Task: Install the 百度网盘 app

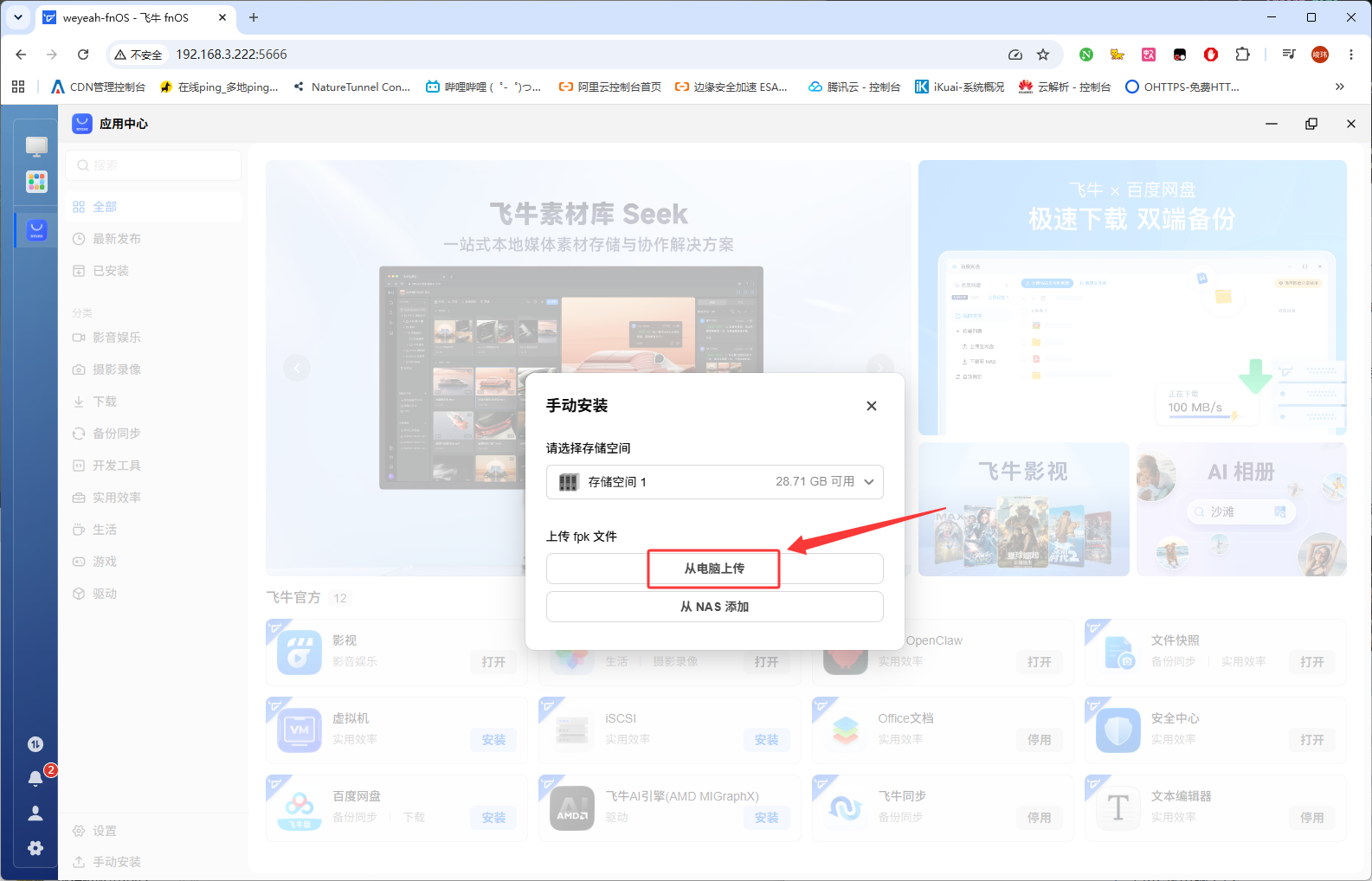Action: tap(493, 818)
